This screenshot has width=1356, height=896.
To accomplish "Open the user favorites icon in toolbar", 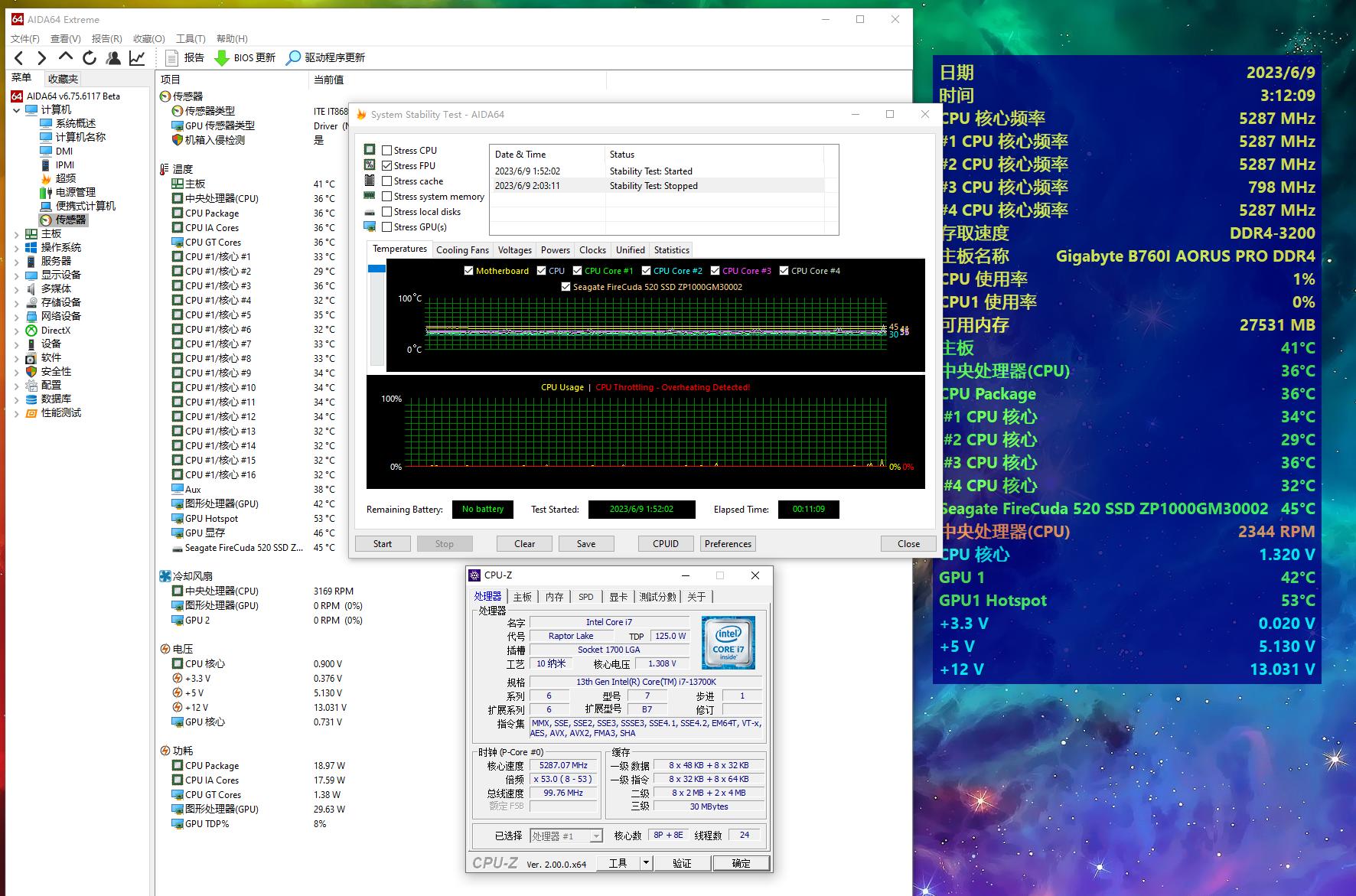I will (113, 57).
